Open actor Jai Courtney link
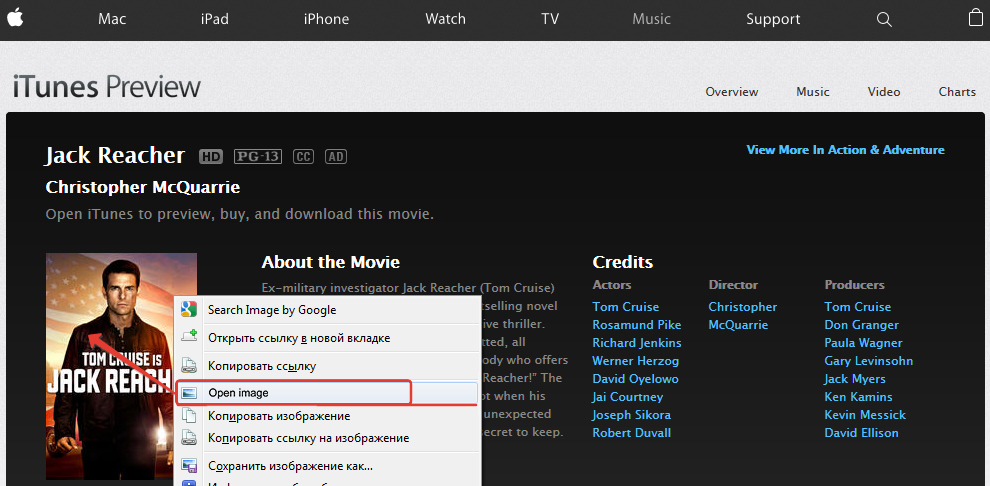 [x=628, y=397]
